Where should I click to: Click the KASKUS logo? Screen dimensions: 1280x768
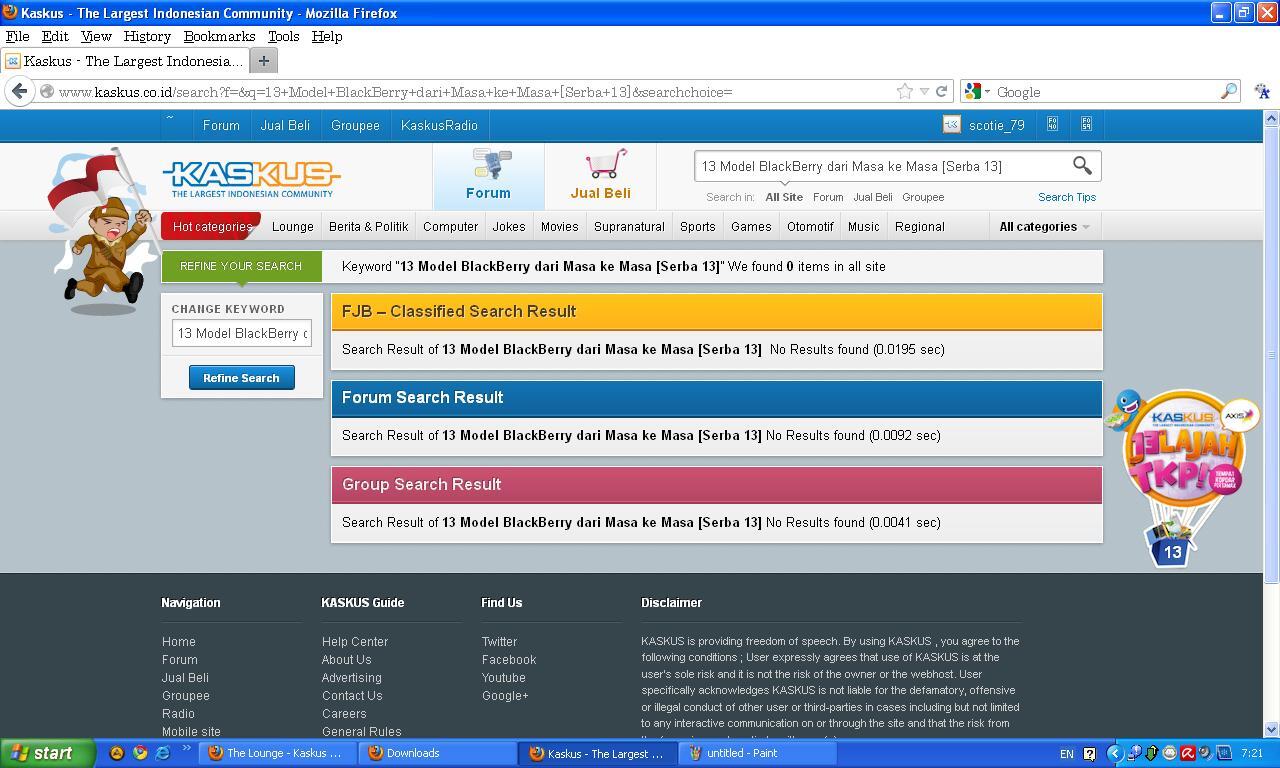click(x=251, y=179)
